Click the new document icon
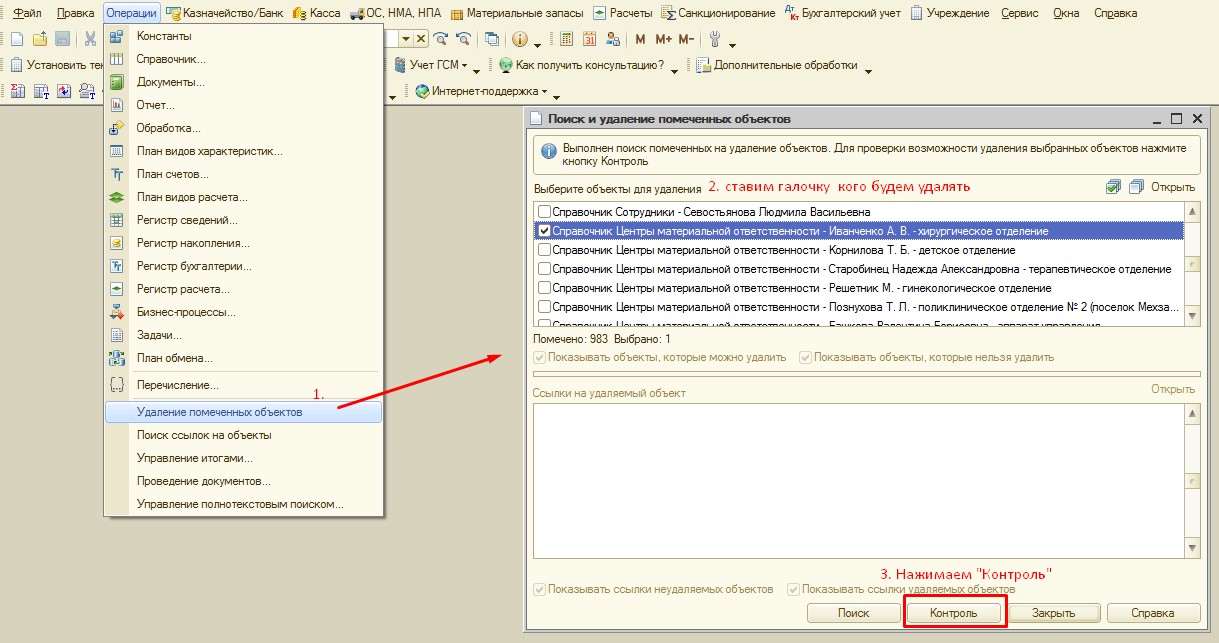This screenshot has height=643, width=1219. coord(16,40)
